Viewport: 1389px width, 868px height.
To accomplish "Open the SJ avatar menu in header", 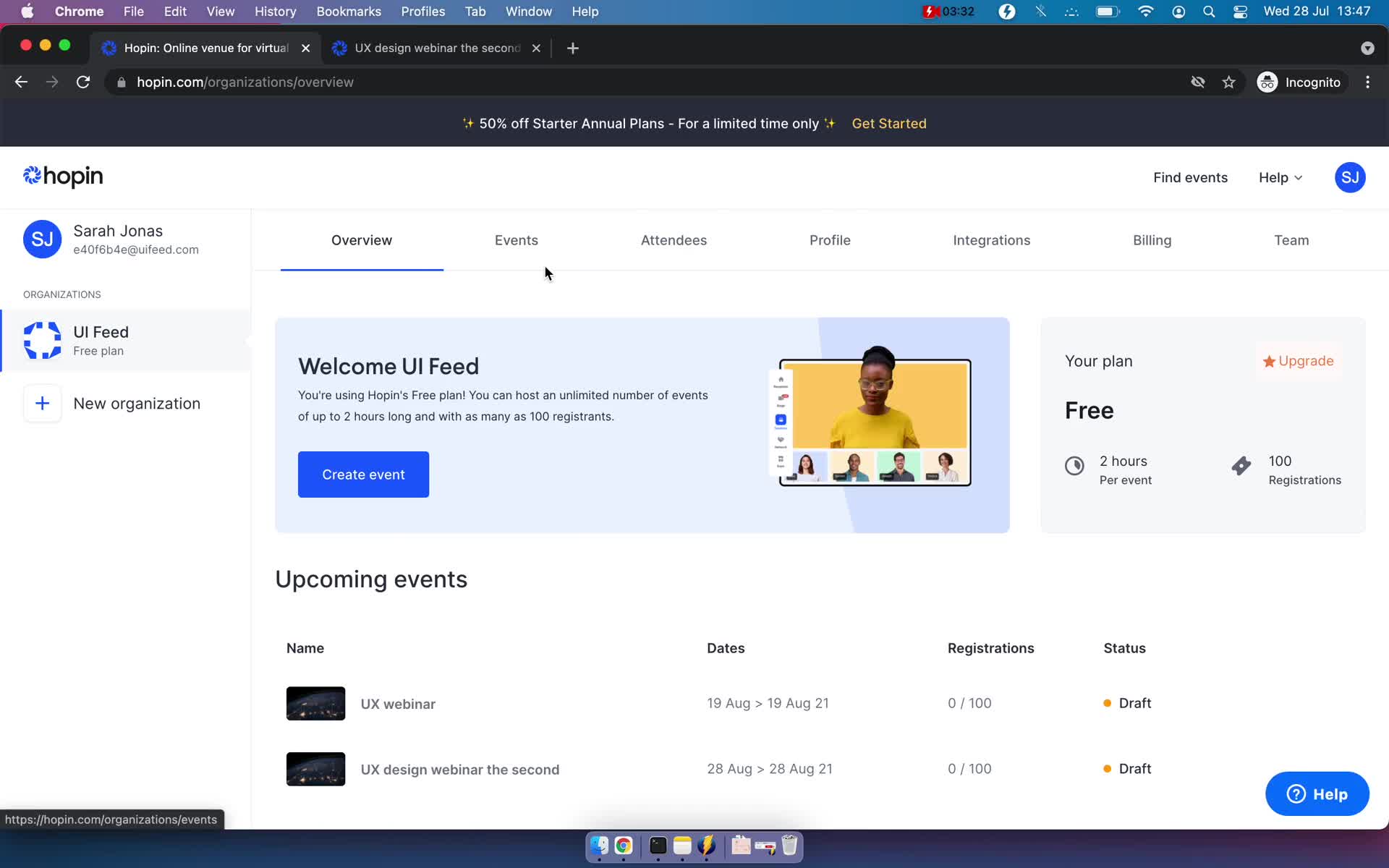I will coord(1349,177).
